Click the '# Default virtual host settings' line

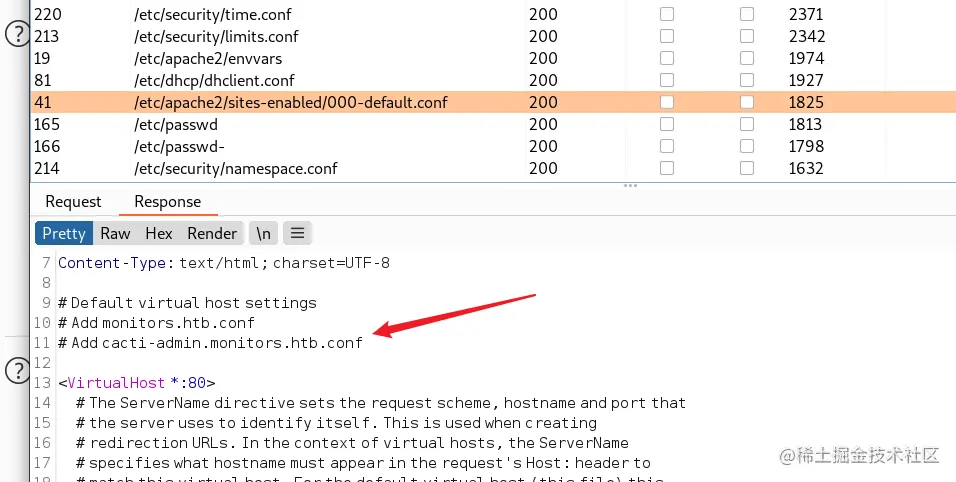(187, 302)
